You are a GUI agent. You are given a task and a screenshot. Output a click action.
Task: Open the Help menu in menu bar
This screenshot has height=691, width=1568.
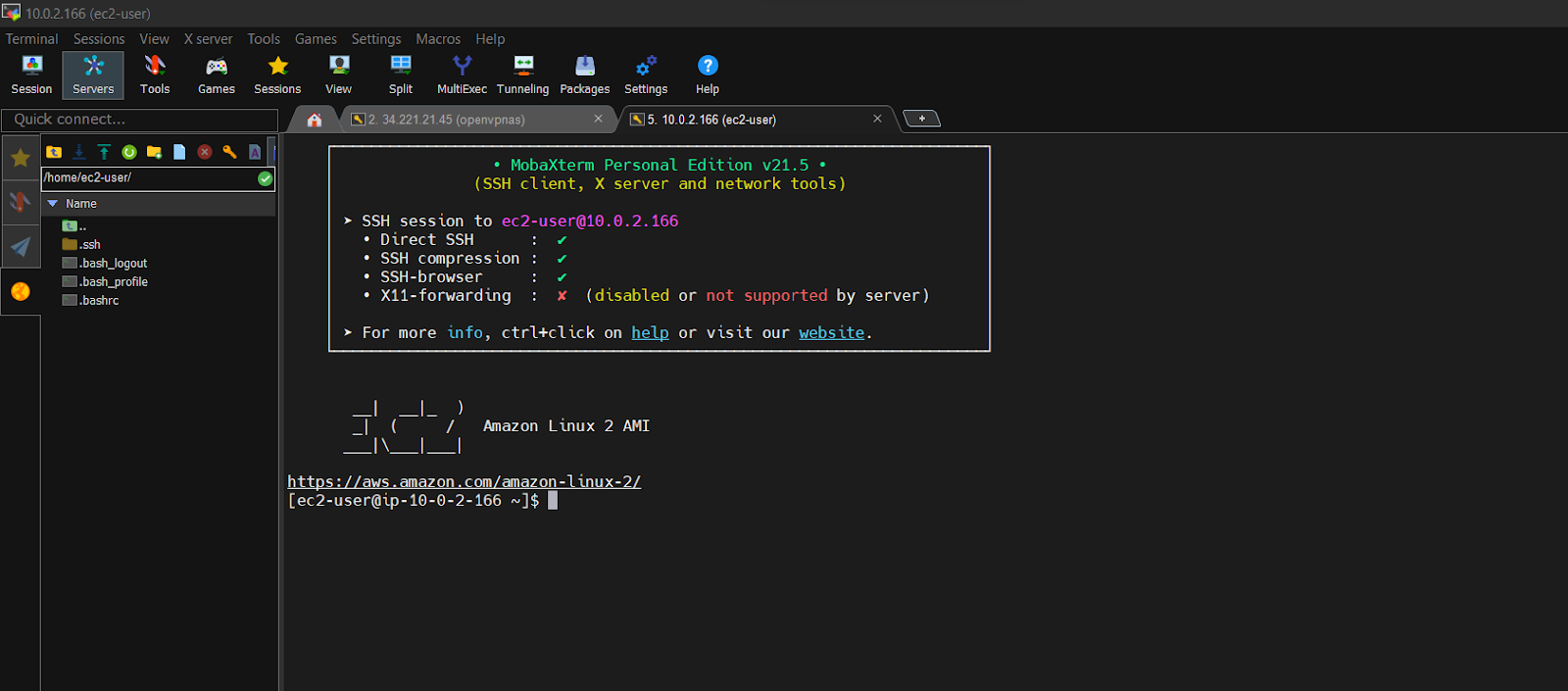click(x=490, y=39)
